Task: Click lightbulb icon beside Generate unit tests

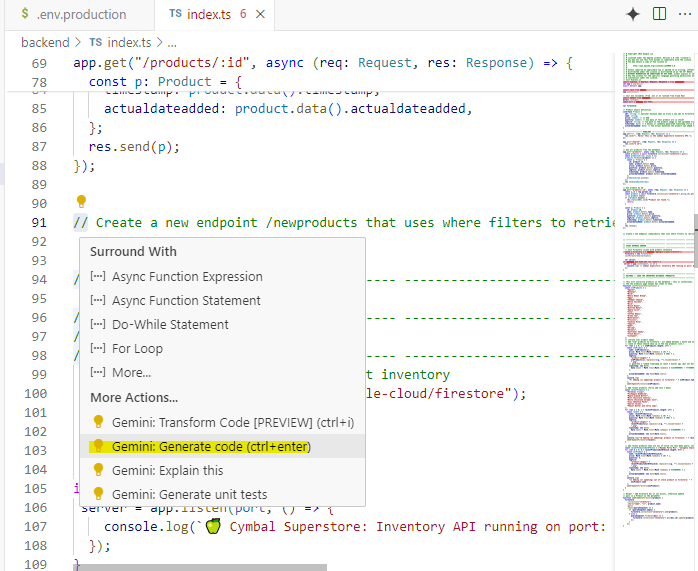Action: (98, 494)
